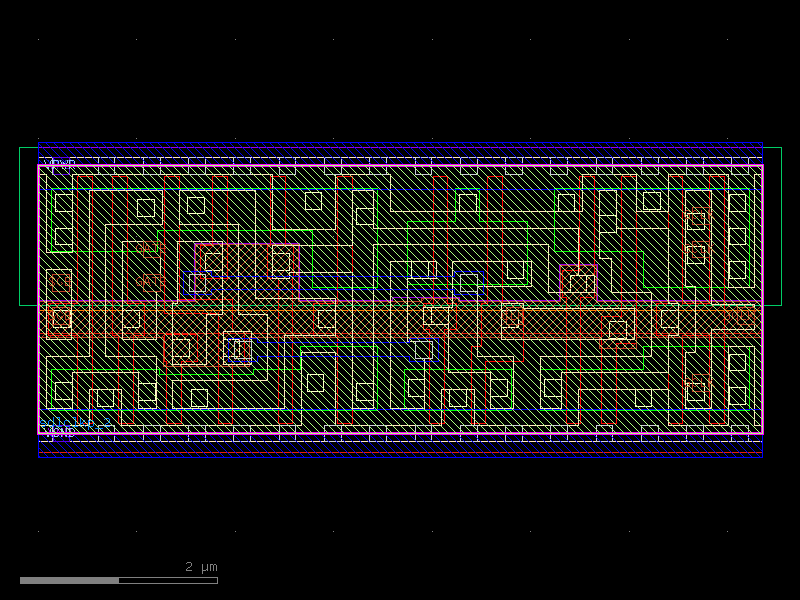Select the VGND label near the bottom rail

pos(58,434)
